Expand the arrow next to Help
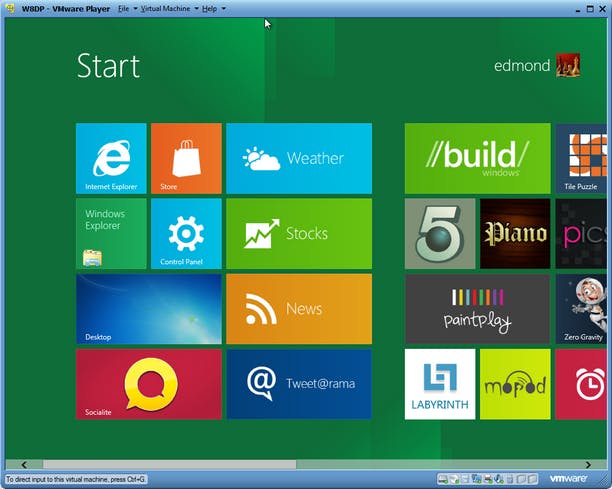 [x=224, y=9]
